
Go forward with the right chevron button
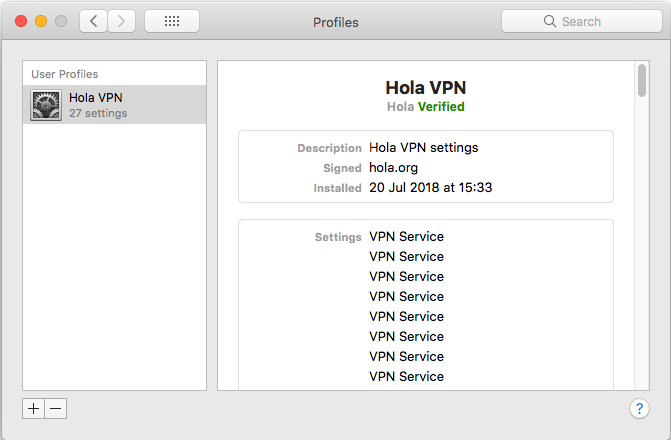pos(122,21)
